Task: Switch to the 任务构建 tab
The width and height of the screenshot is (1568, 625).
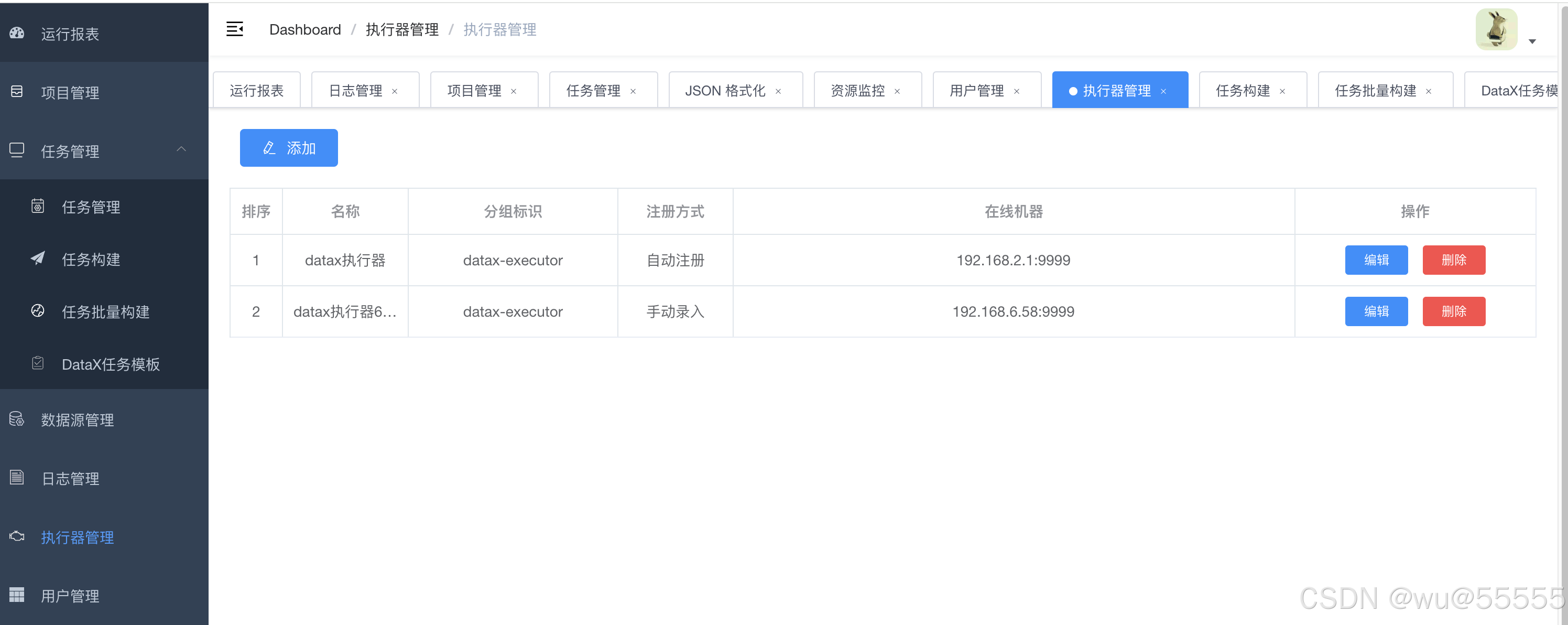Action: (x=1243, y=91)
